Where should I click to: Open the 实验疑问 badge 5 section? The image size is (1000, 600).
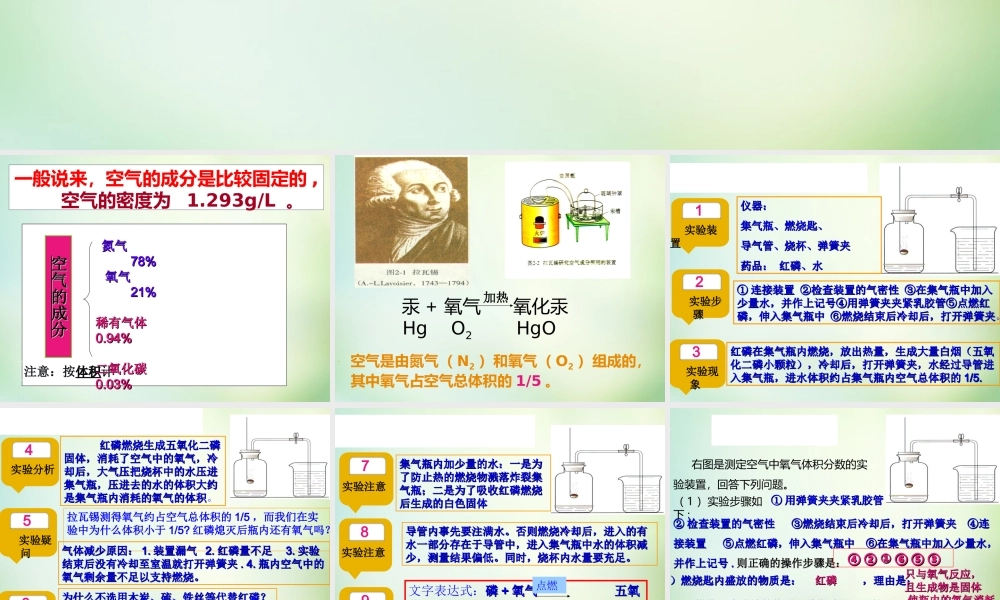[x=27, y=530]
